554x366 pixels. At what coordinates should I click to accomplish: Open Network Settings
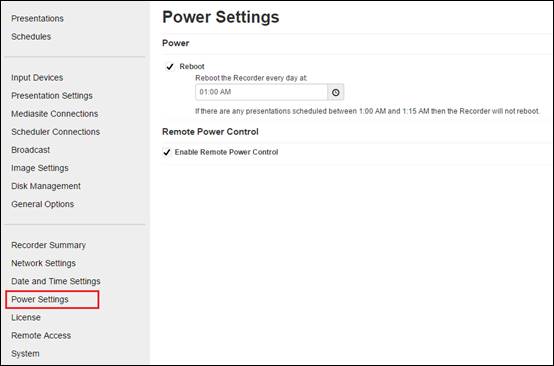(x=43, y=263)
